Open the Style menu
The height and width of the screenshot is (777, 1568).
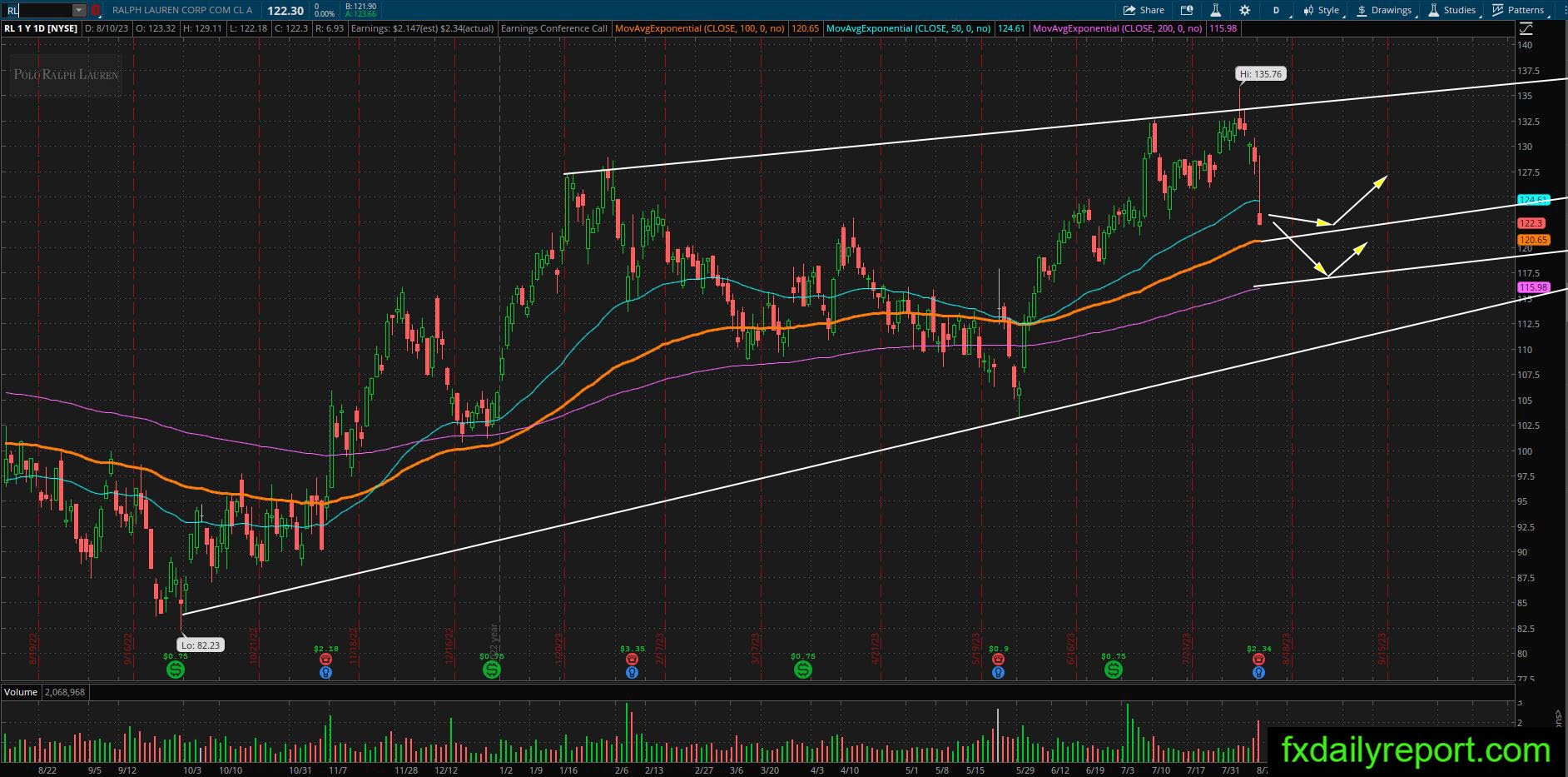coord(1321,10)
